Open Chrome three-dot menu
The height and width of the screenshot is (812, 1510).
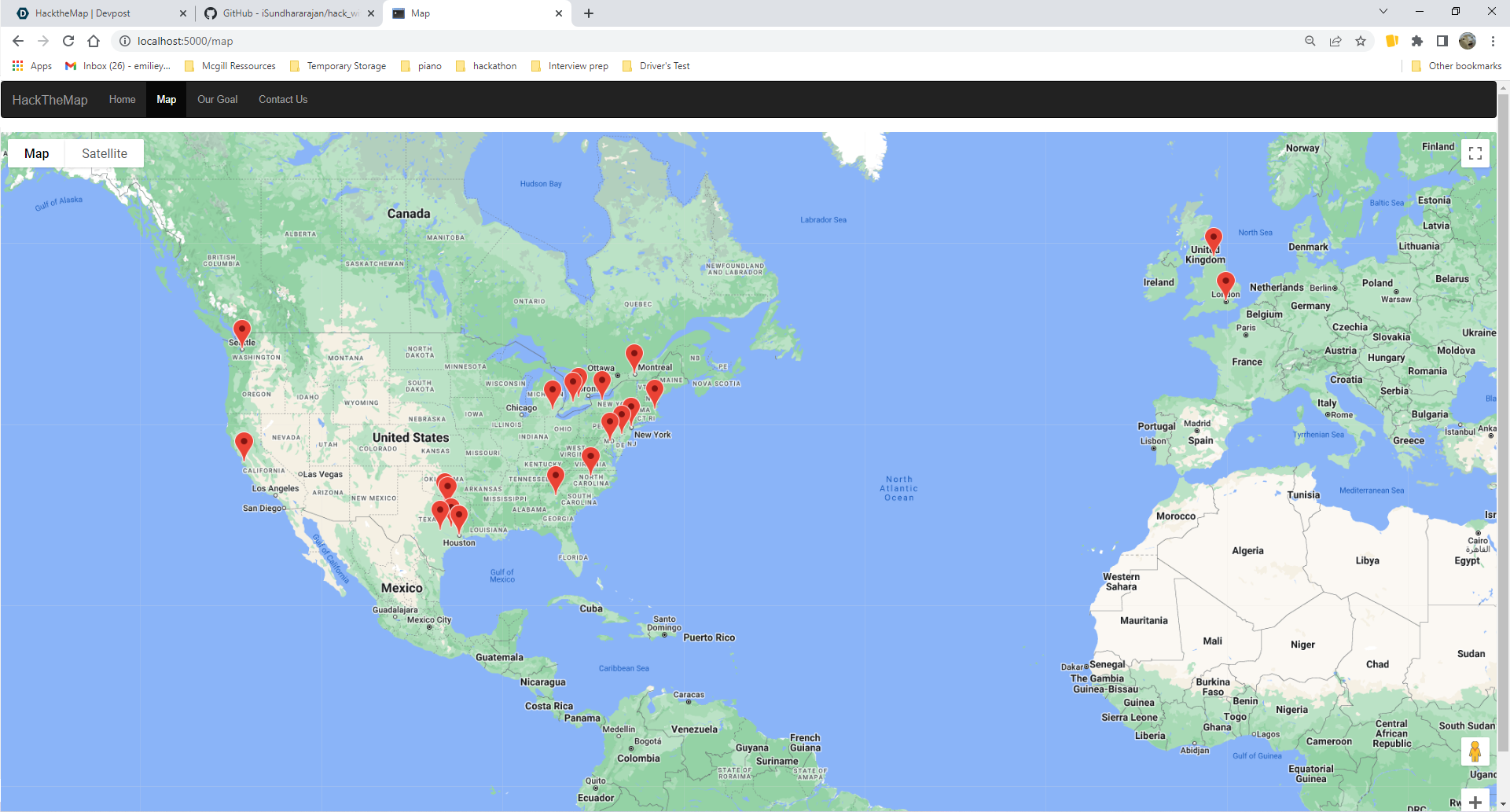(x=1493, y=41)
